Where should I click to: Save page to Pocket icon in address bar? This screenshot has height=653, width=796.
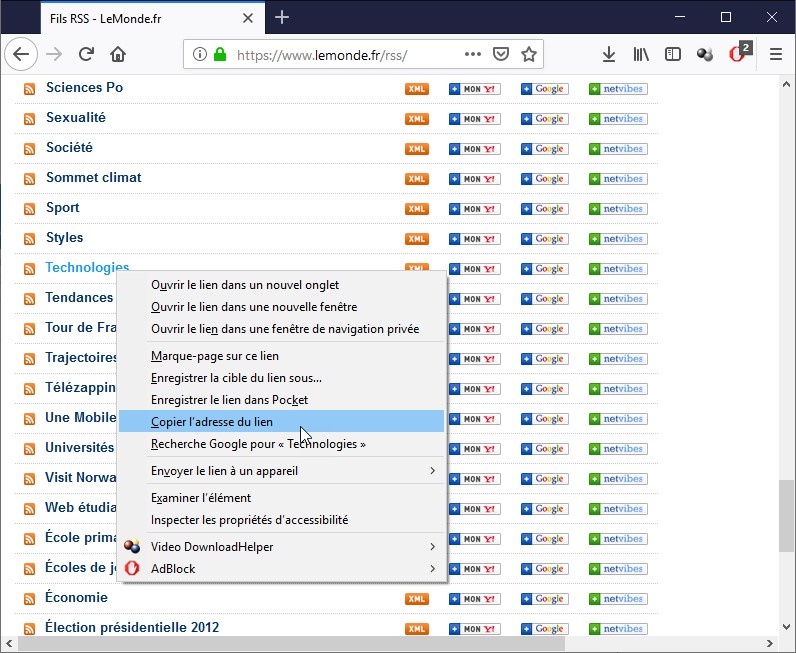[501, 54]
